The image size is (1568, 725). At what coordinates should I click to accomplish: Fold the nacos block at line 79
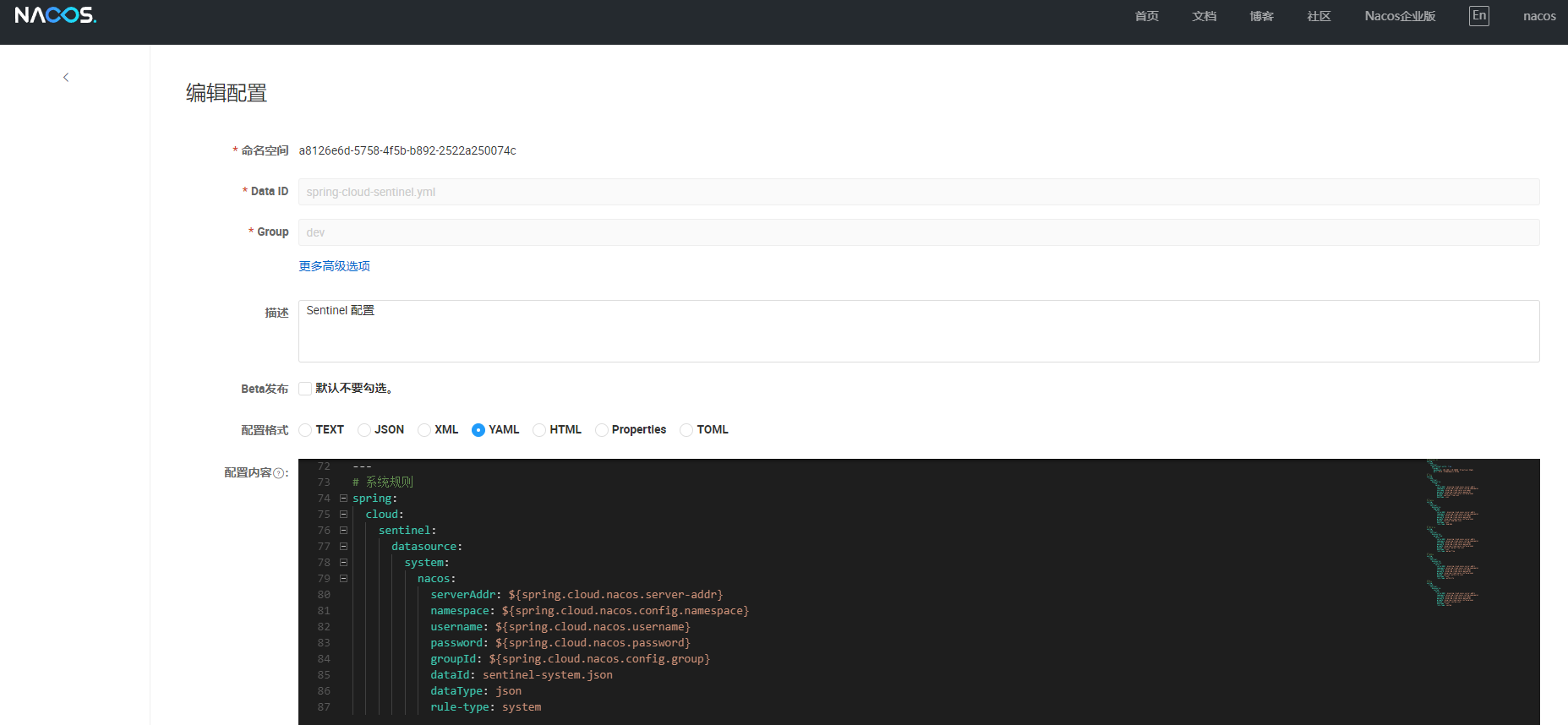(344, 579)
